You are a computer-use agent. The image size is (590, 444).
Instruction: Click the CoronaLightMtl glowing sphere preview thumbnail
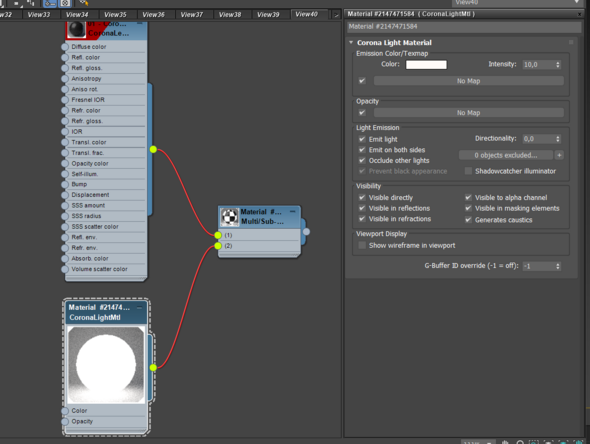click(106, 365)
